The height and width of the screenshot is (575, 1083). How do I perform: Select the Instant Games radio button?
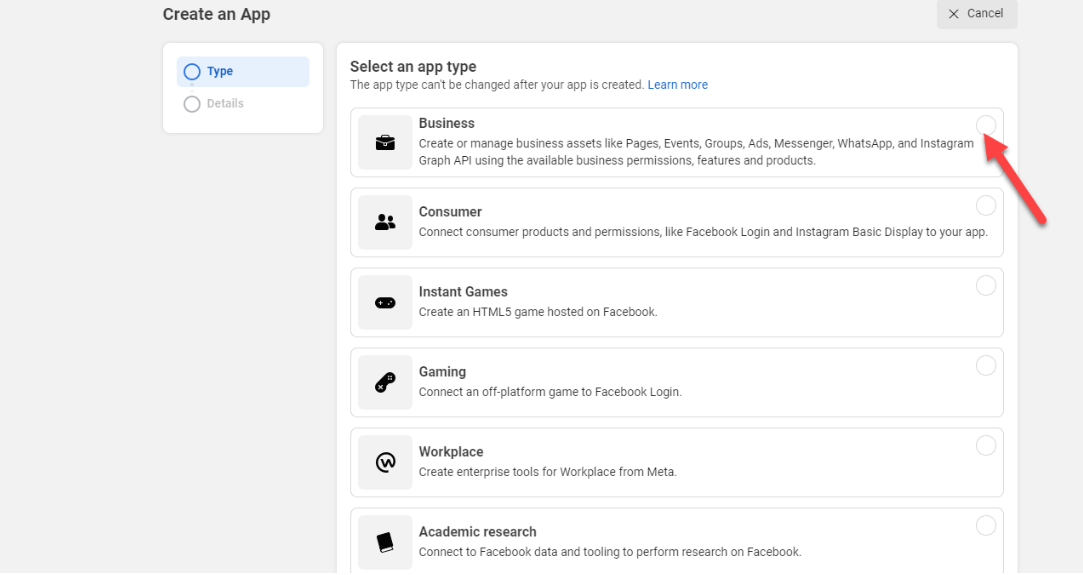pos(986,285)
